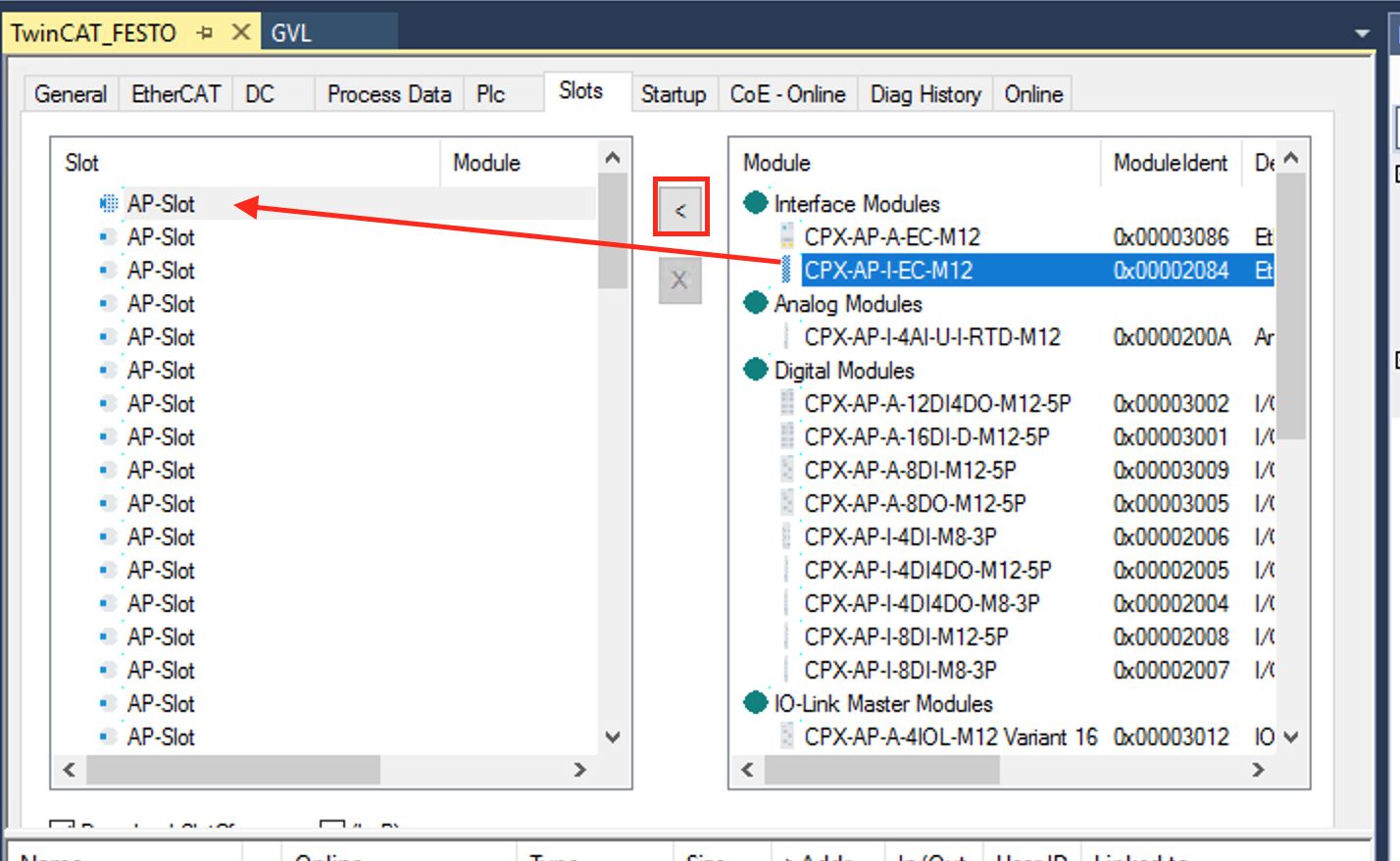Click the Interface Modules group label
The width and height of the screenshot is (1400, 861).
[x=857, y=204]
